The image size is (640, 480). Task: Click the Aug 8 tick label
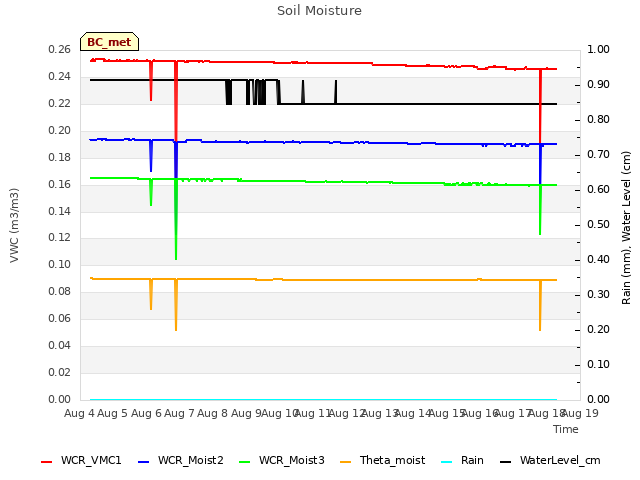point(213,413)
